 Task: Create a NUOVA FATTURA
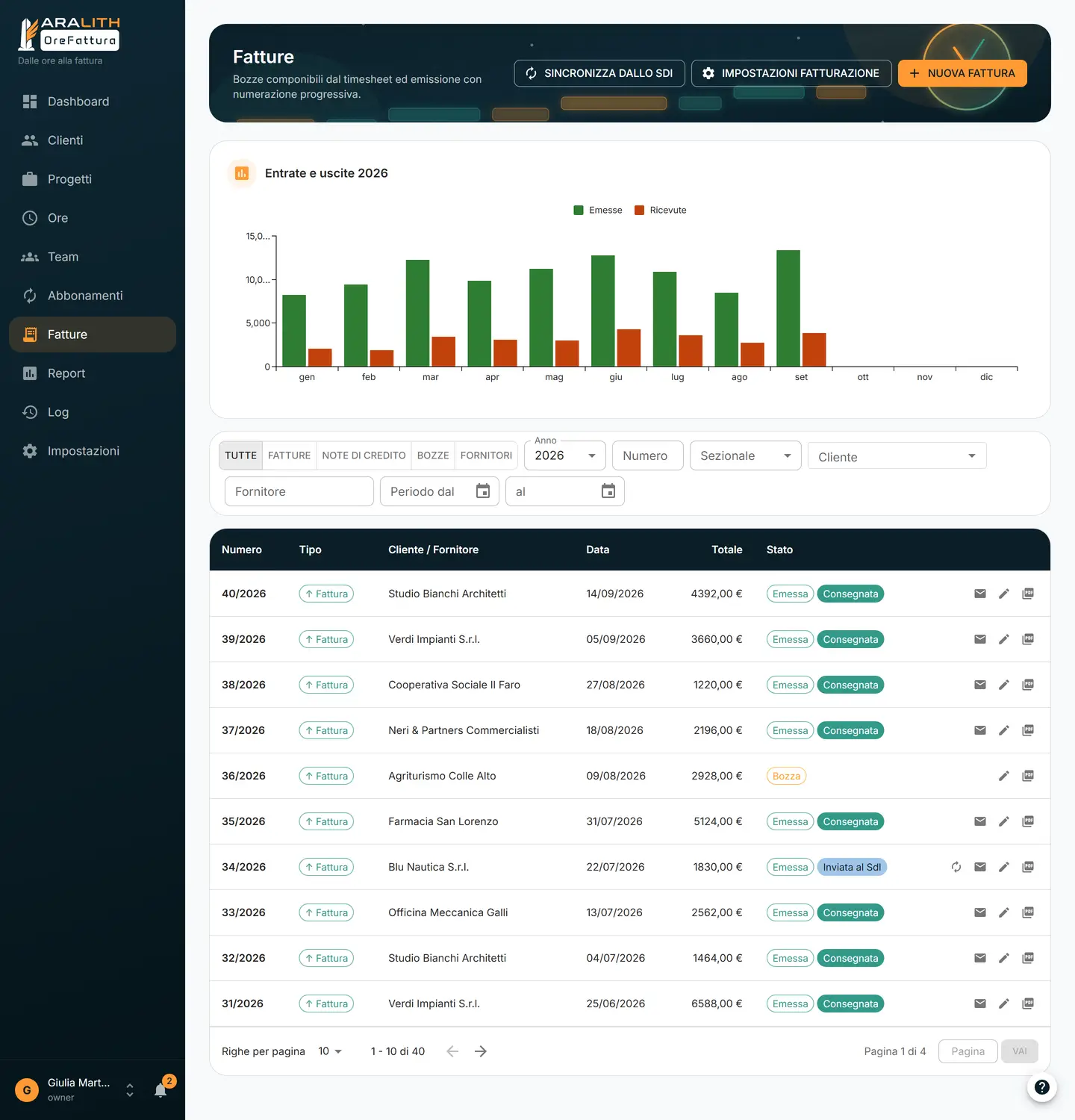pos(962,73)
